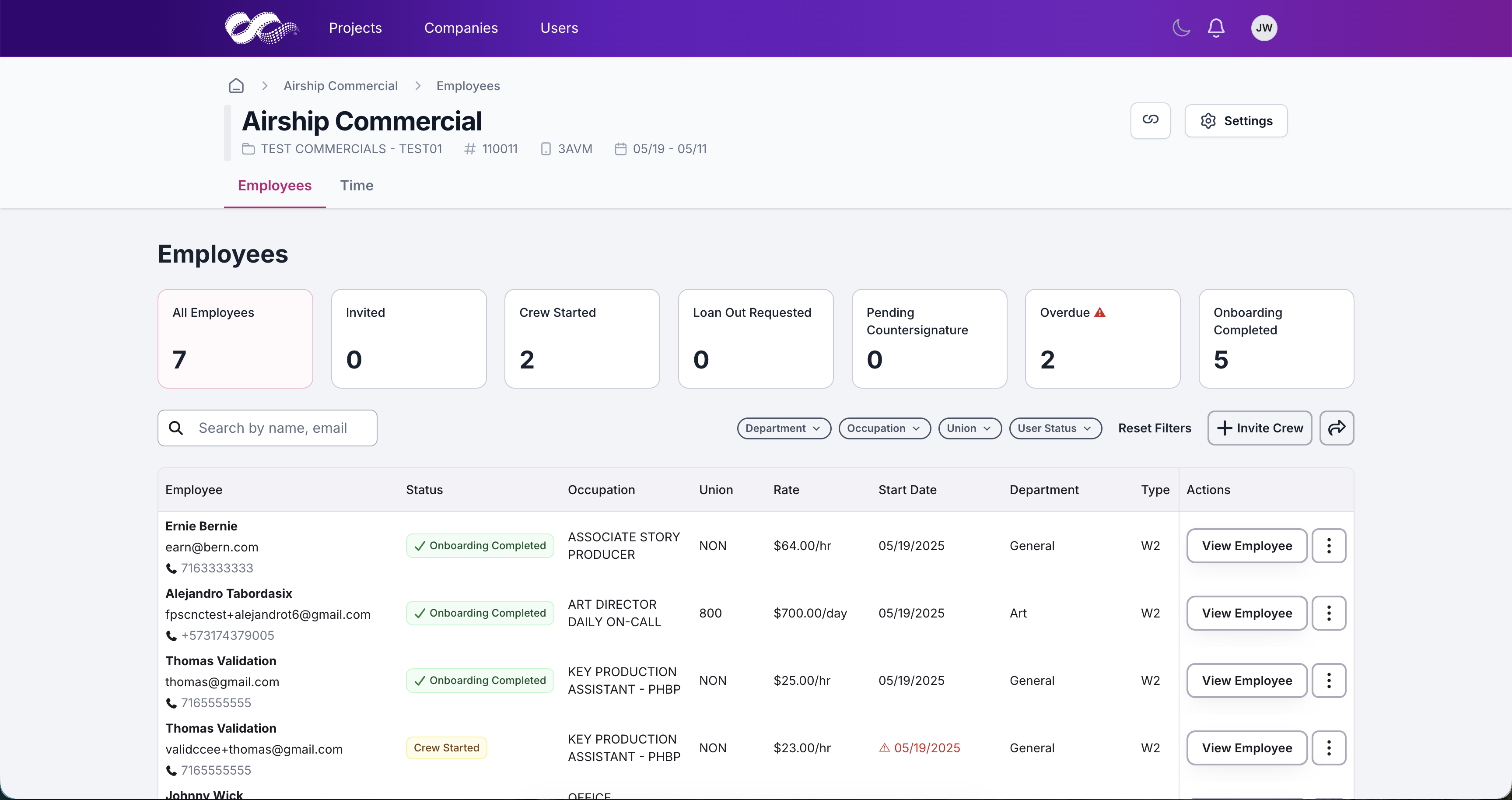Focus the Search by name, email field
Image resolution: width=1512 pixels, height=800 pixels.
click(x=268, y=428)
